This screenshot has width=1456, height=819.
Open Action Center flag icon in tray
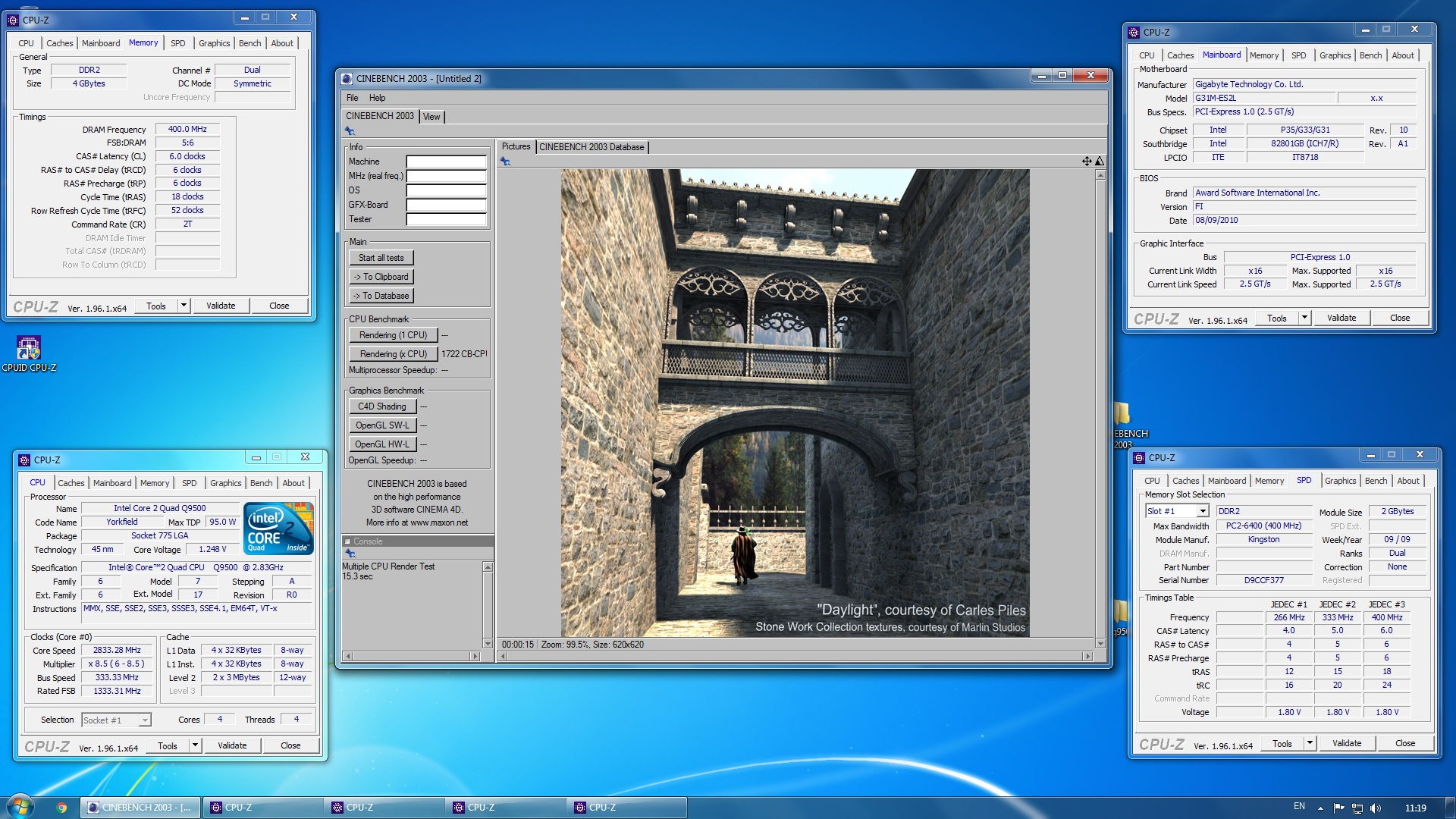pyautogui.click(x=1338, y=808)
